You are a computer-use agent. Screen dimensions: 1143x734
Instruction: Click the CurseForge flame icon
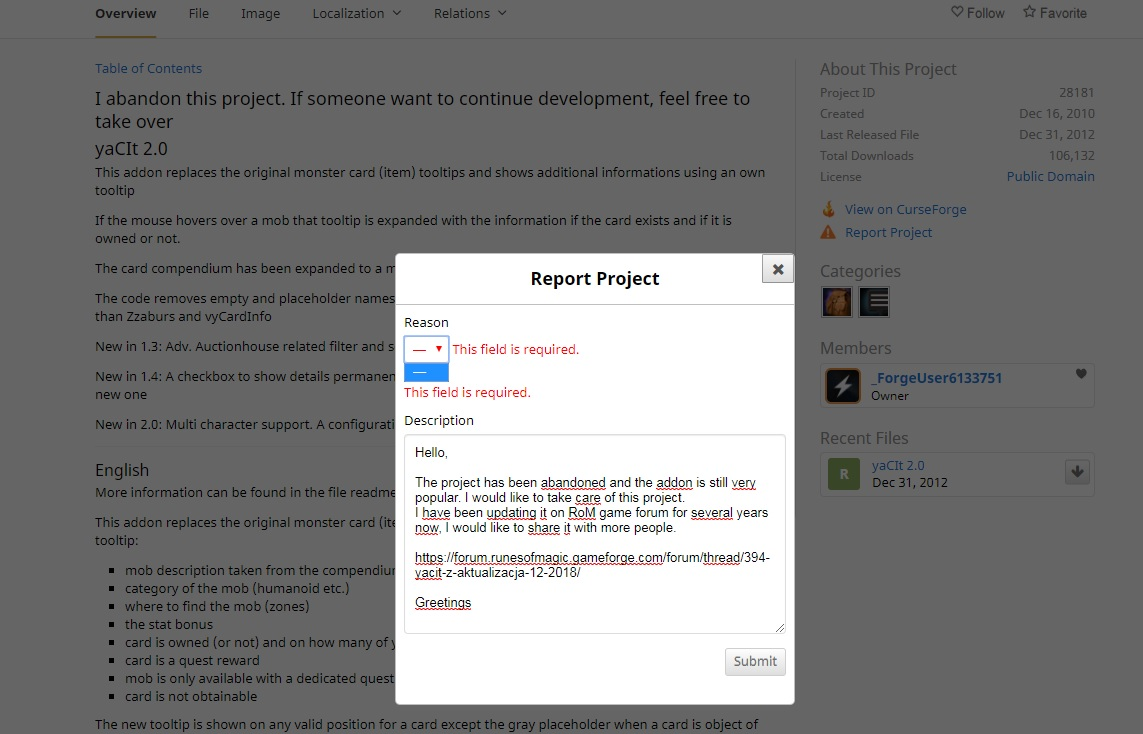click(x=828, y=209)
